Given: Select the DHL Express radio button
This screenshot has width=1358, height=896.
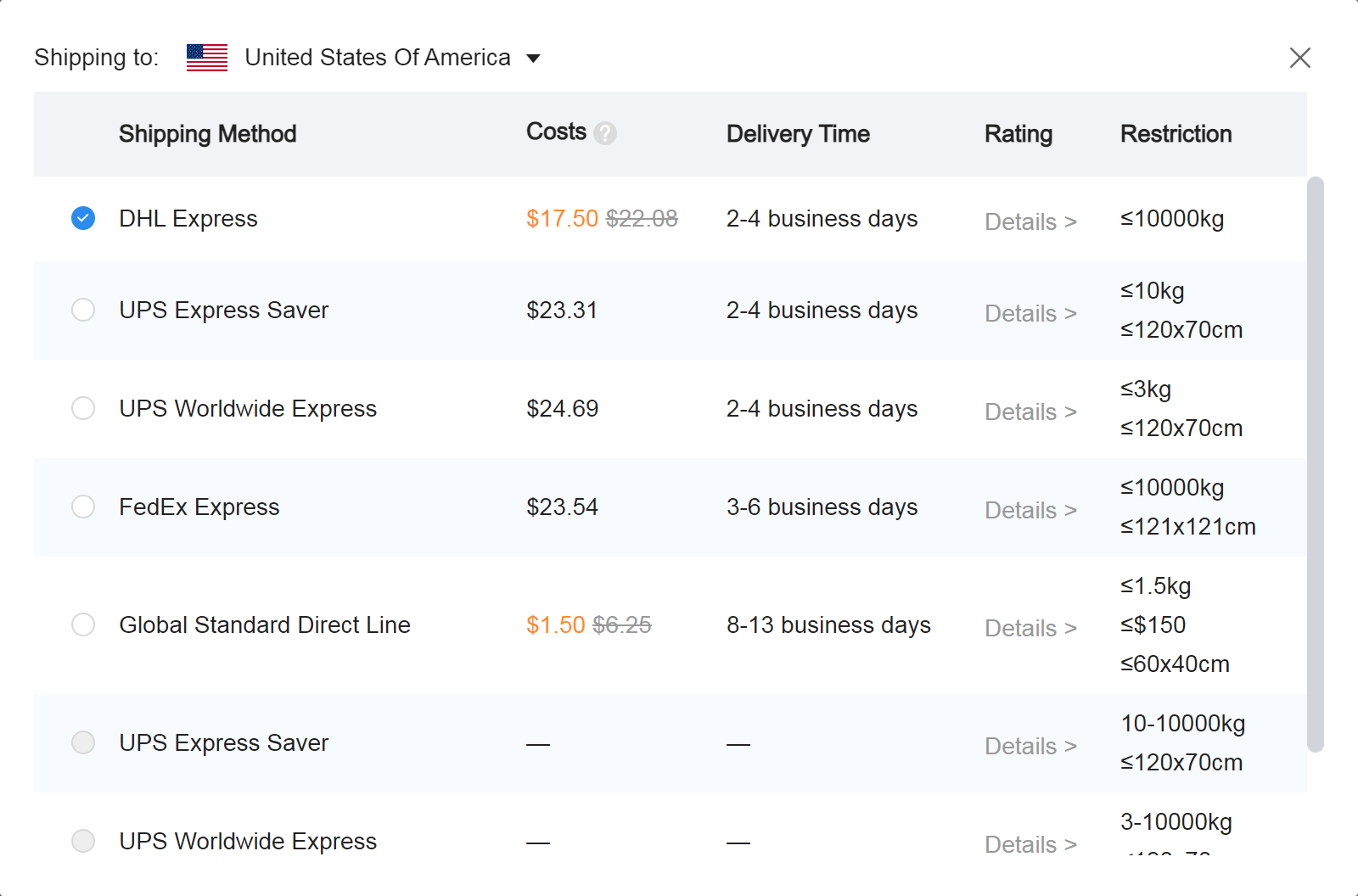Looking at the screenshot, I should pyautogui.click(x=83, y=219).
